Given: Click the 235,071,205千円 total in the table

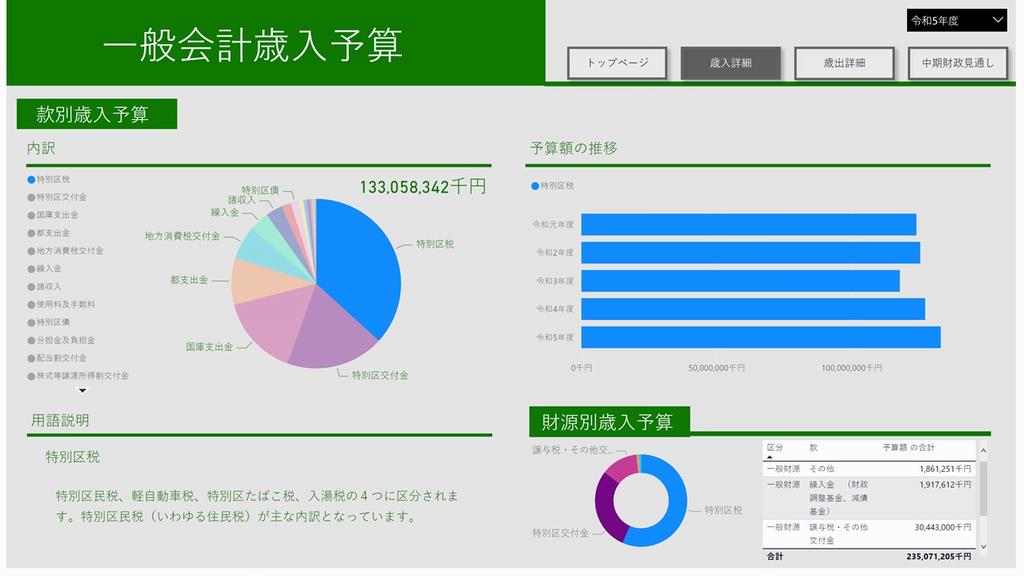Looking at the screenshot, I should [938, 557].
